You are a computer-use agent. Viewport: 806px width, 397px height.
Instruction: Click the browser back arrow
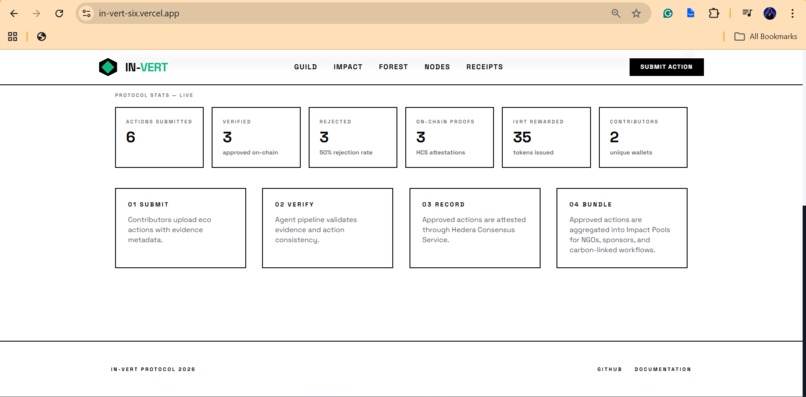[x=14, y=14]
